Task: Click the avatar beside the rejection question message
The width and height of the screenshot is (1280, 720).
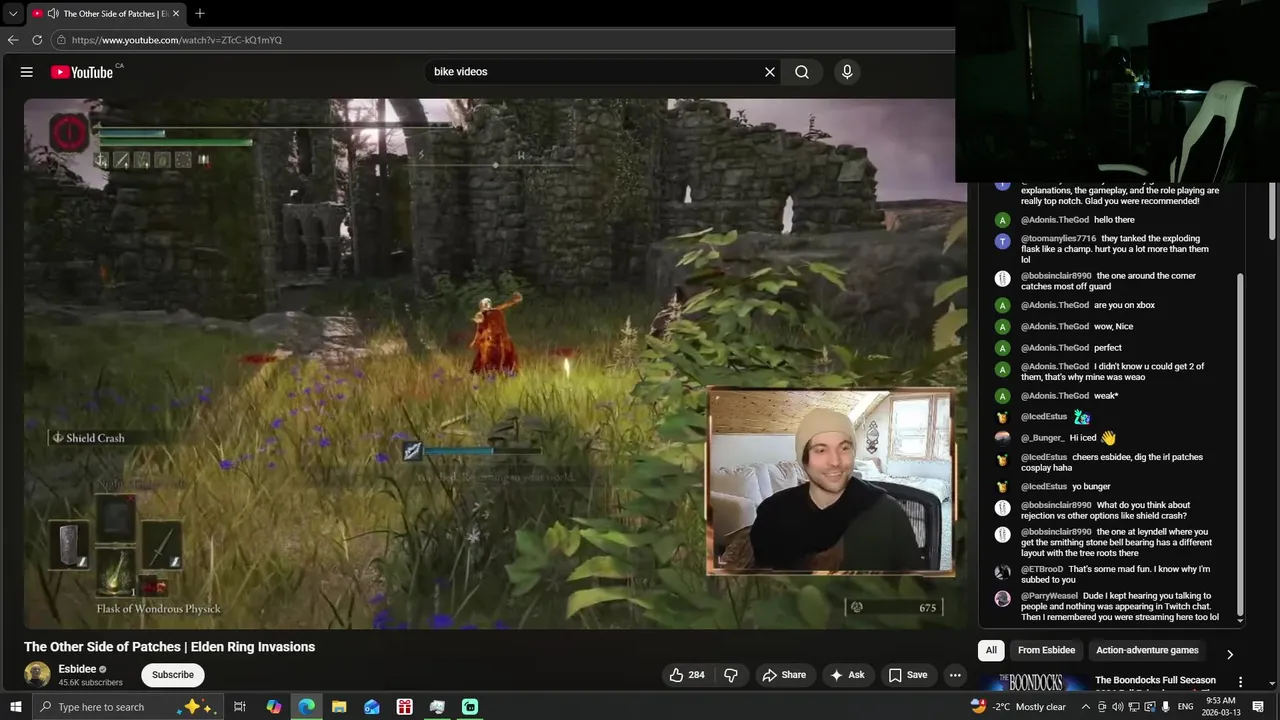Action: [x=1003, y=508]
